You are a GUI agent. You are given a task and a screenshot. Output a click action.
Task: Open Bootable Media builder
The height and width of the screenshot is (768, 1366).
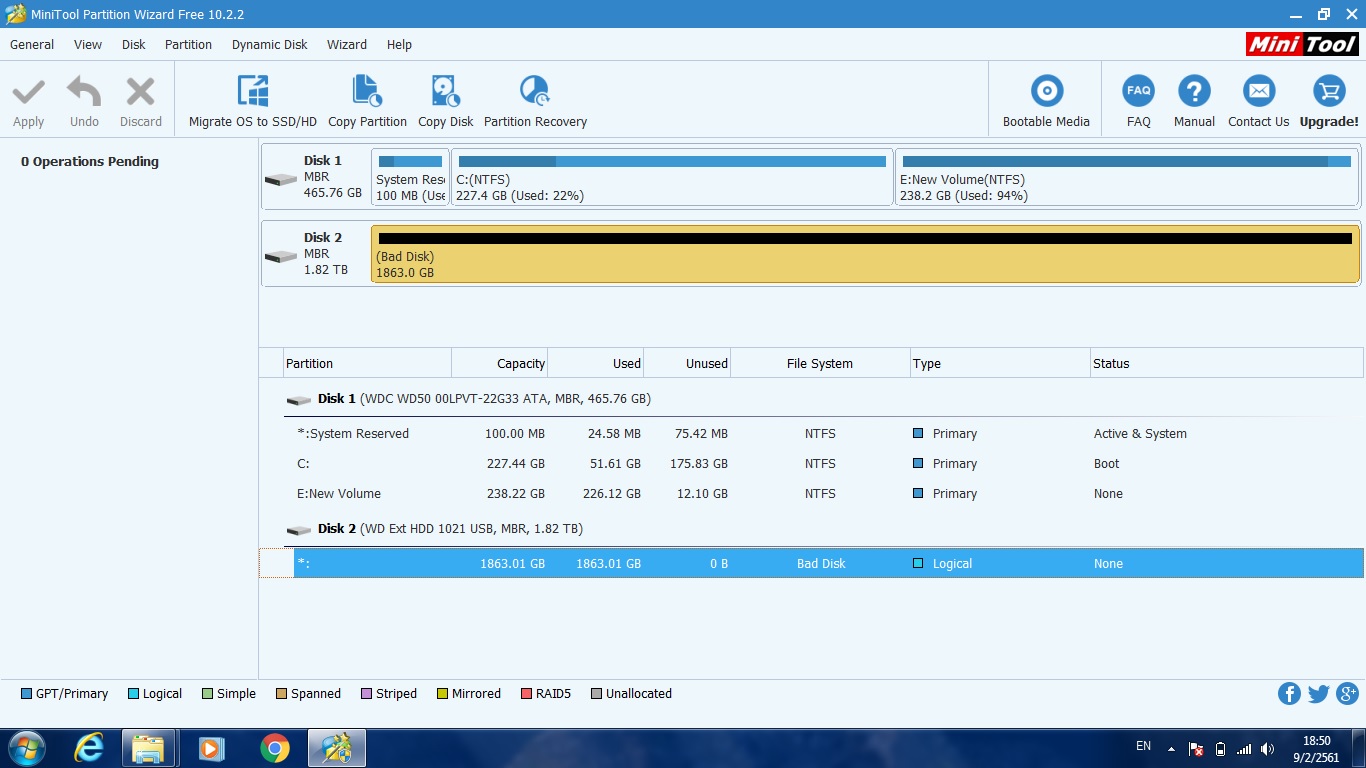tap(1046, 101)
